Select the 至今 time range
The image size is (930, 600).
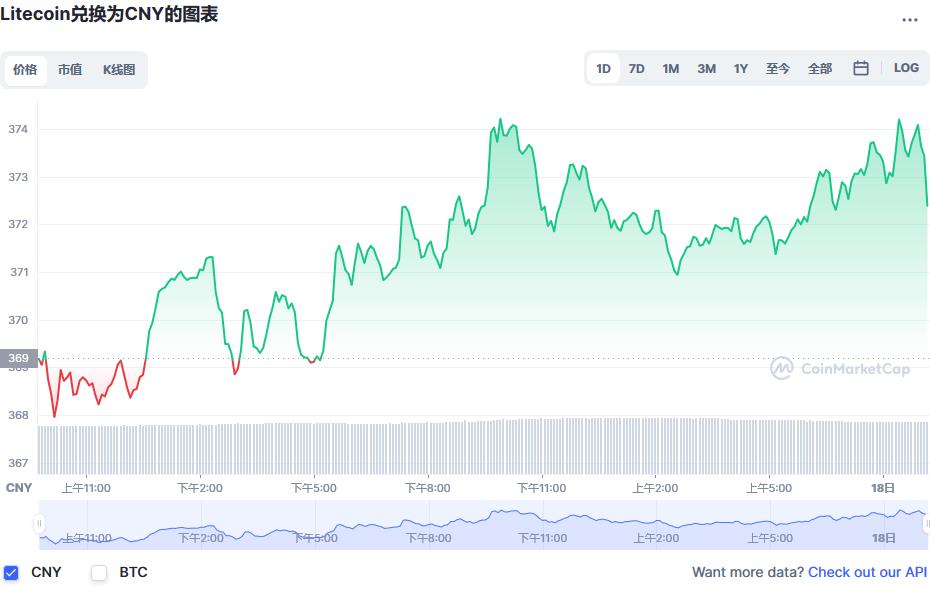click(778, 67)
